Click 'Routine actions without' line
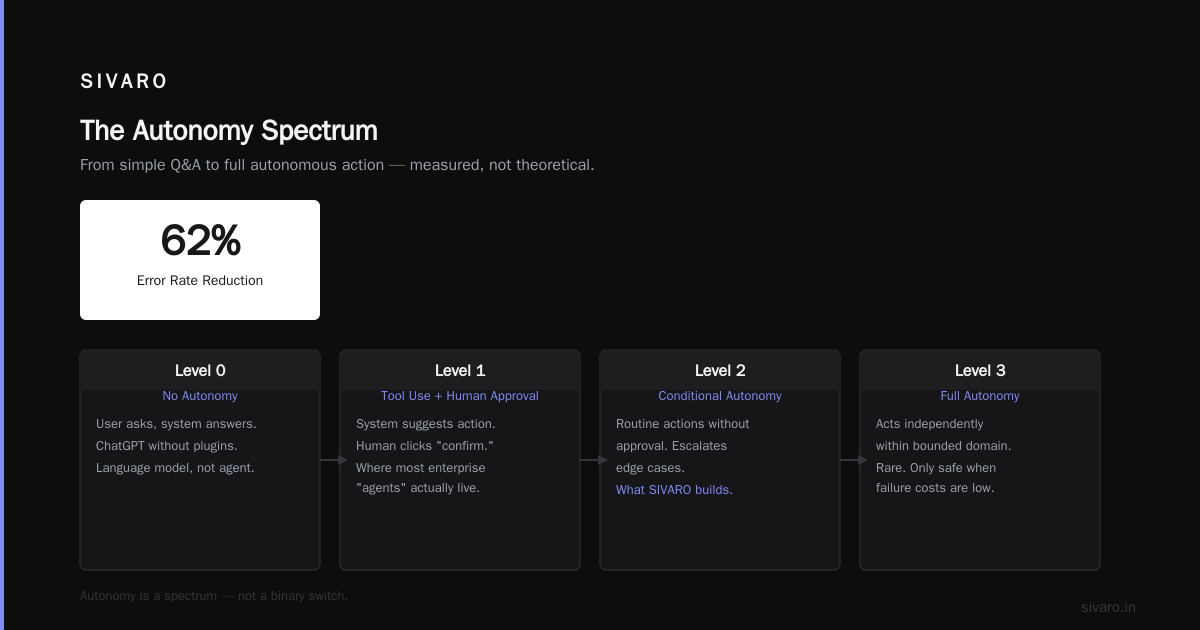Screen dimensions: 1200x630 683,424
